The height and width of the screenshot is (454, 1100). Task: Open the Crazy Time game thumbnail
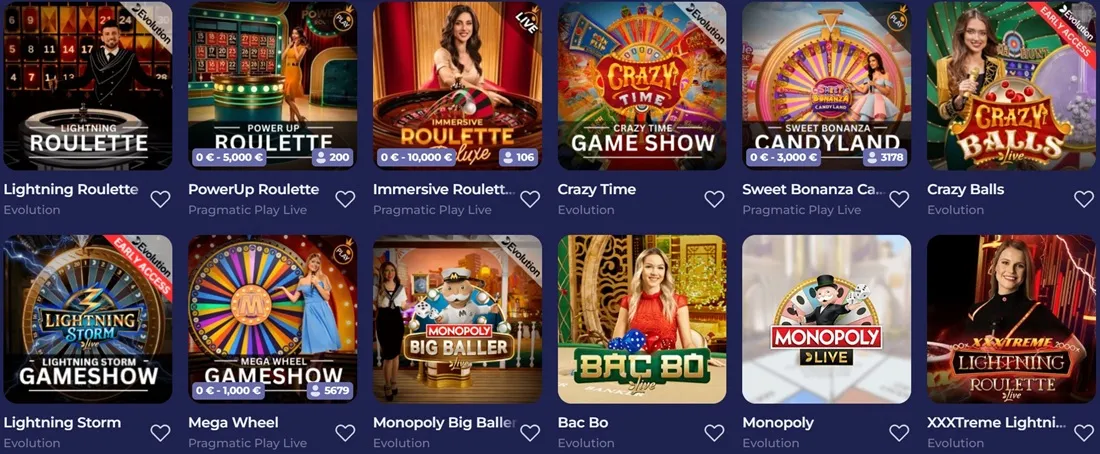[x=642, y=86]
